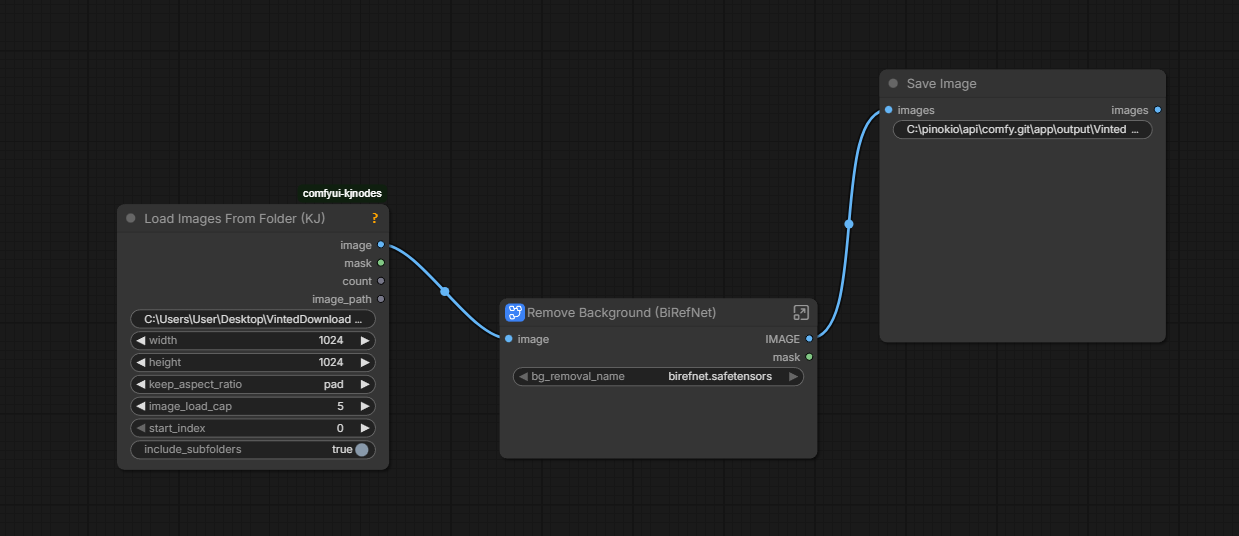Click images output port on Save Image node

(x=1158, y=110)
